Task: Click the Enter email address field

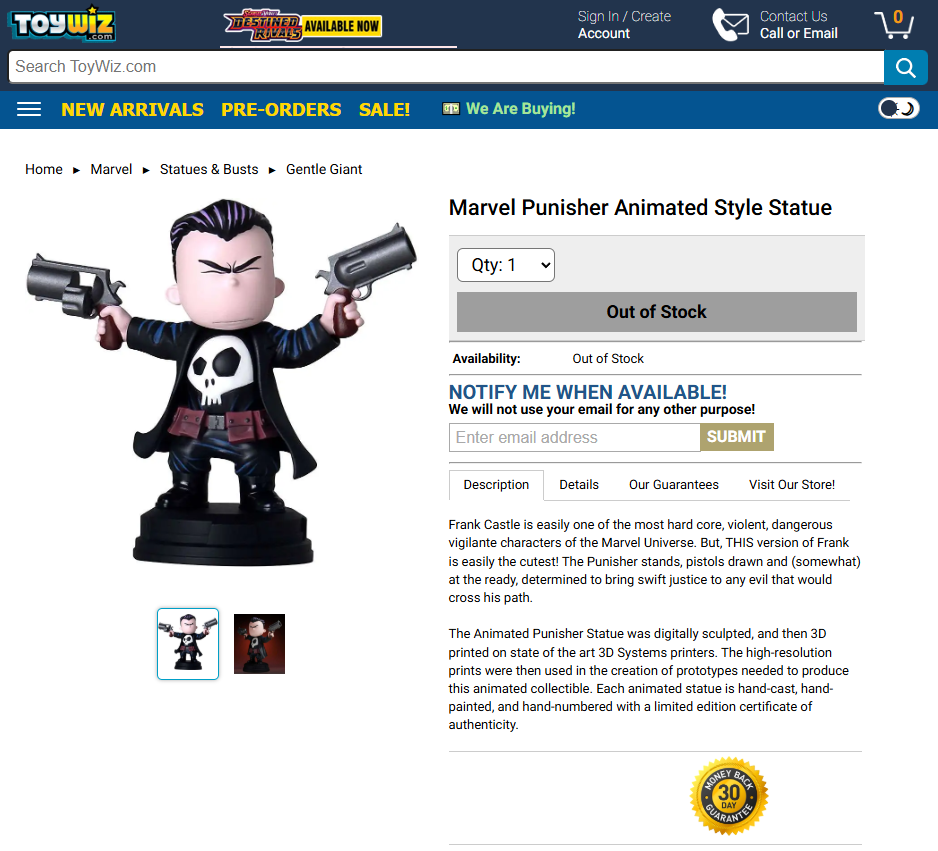Action: point(574,437)
